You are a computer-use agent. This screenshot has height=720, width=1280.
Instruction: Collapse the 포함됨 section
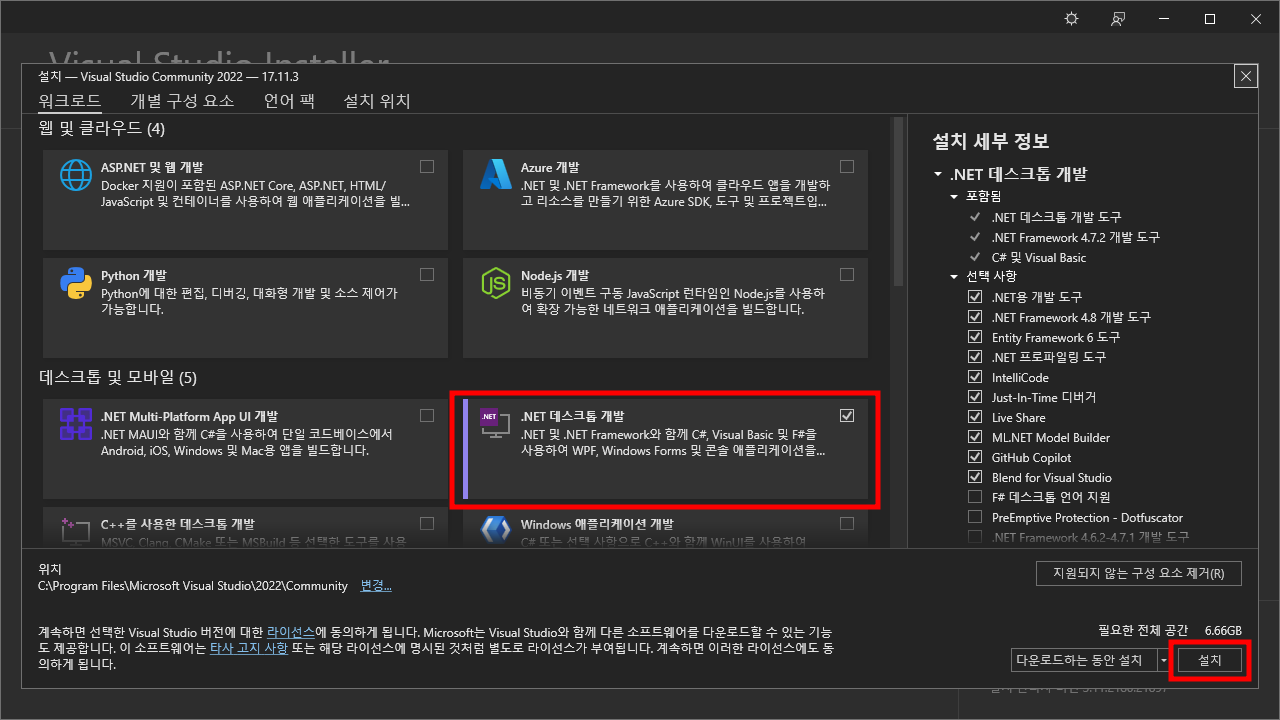tap(955, 196)
